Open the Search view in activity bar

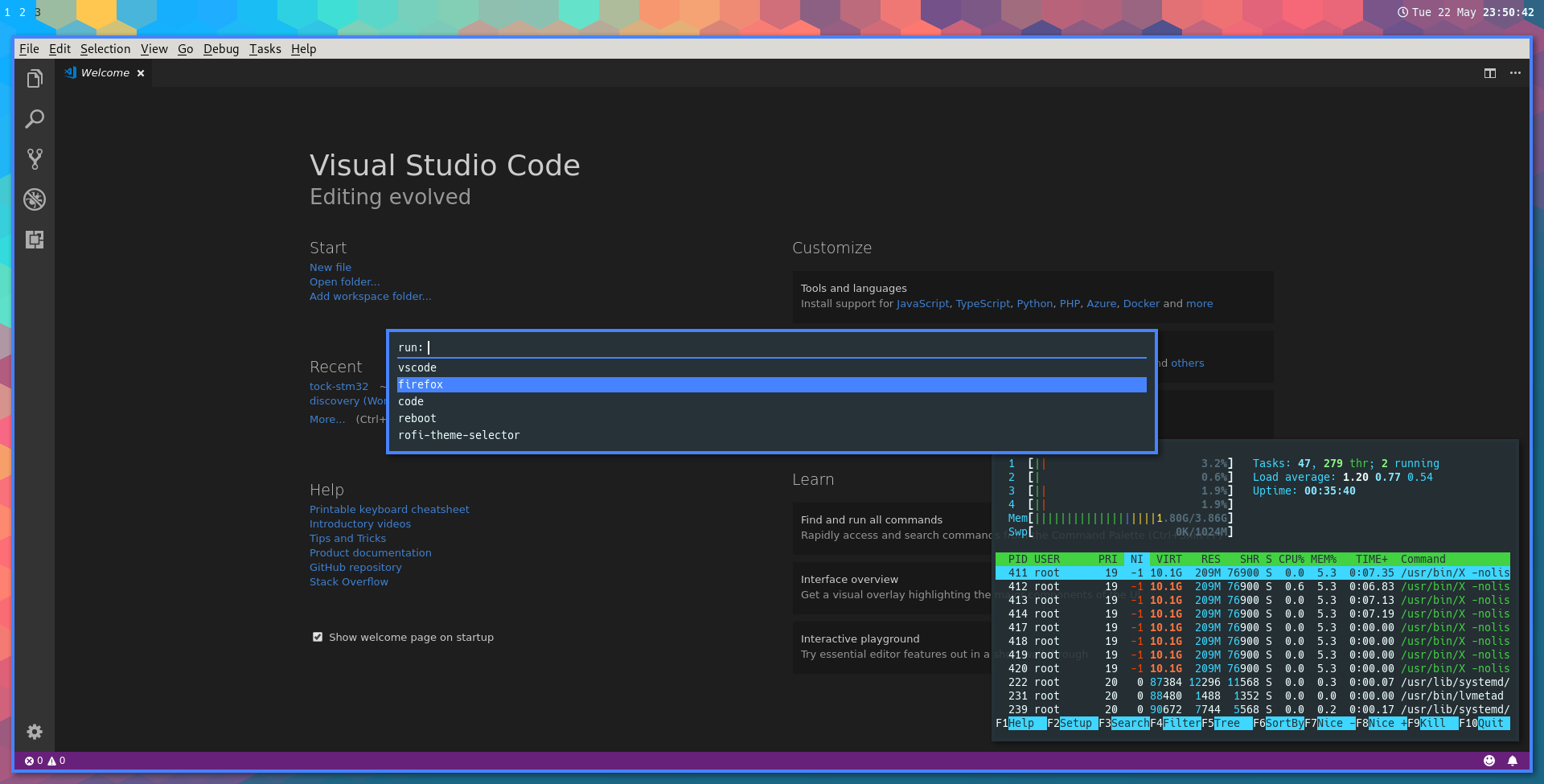pos(35,119)
